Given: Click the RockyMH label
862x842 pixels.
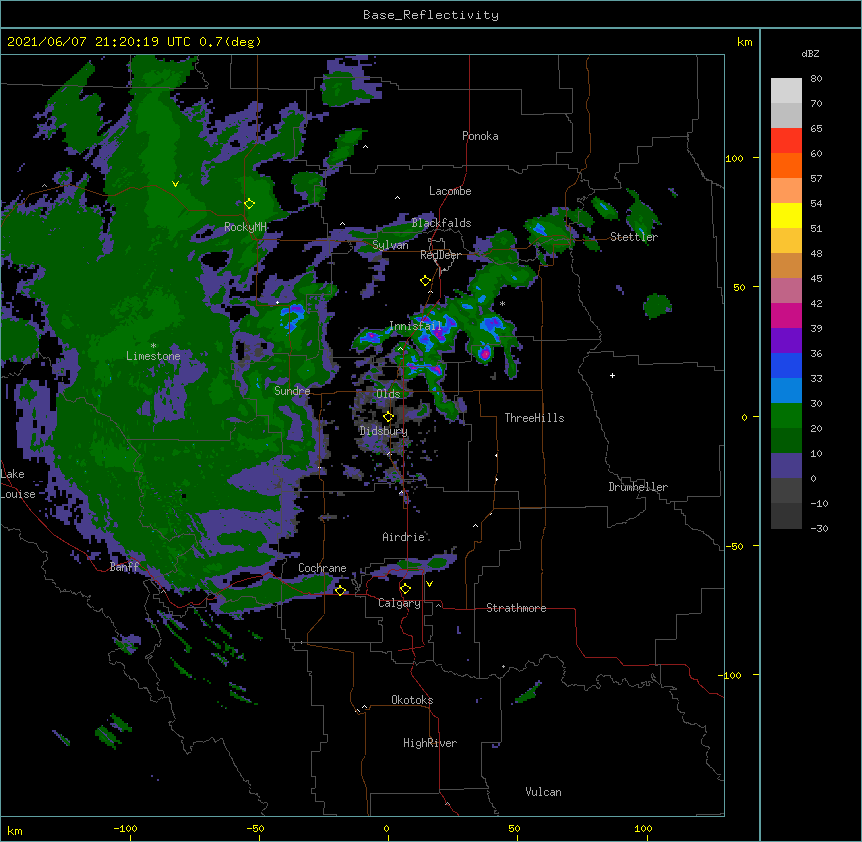Looking at the screenshot, I should point(245,227).
